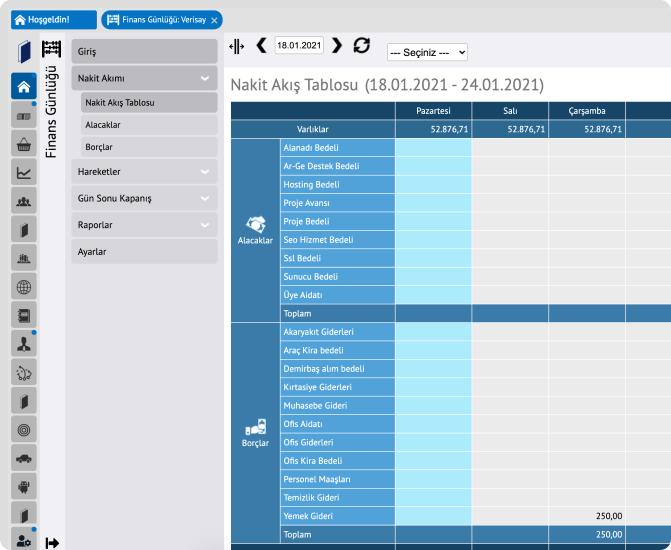Select Nakit Akış Tablosu submenu item
Screen dimensions: 671x550
pyautogui.click(x=149, y=103)
